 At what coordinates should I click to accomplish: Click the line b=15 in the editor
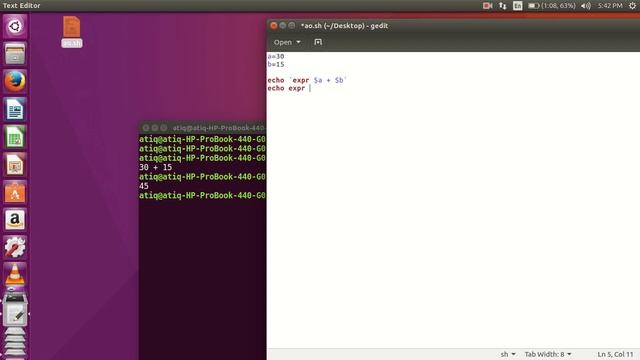(276, 64)
